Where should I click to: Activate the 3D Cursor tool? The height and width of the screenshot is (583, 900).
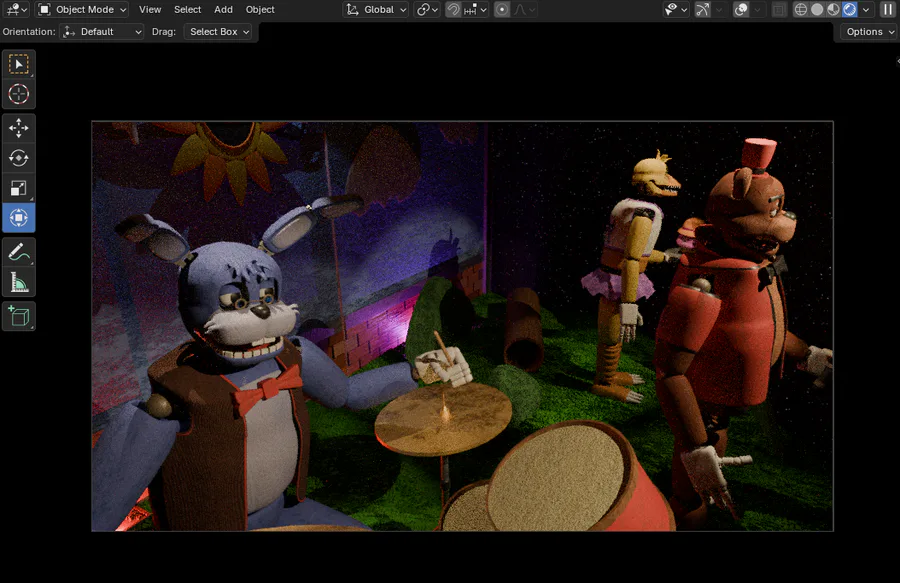pos(18,94)
